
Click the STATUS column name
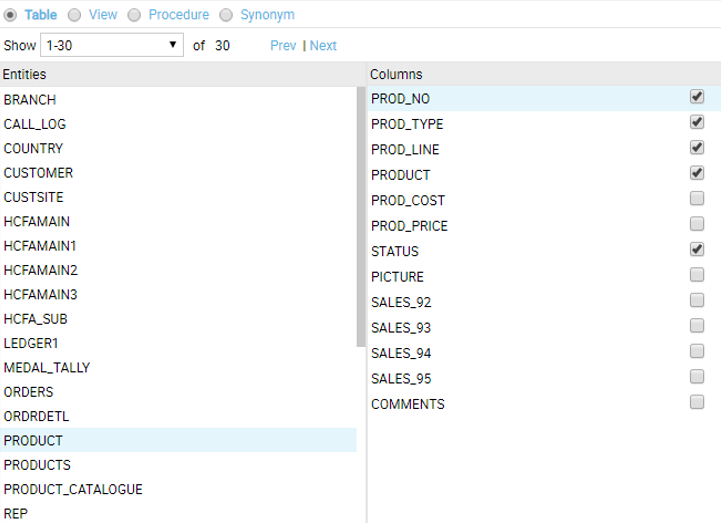click(395, 252)
